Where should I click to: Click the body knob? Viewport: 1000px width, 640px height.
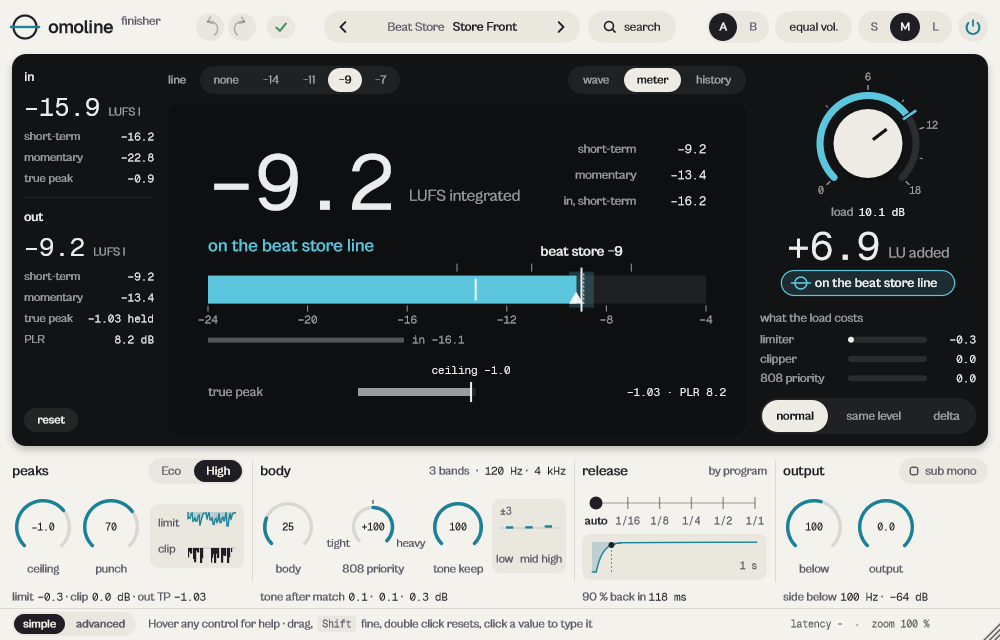[x=288, y=527]
